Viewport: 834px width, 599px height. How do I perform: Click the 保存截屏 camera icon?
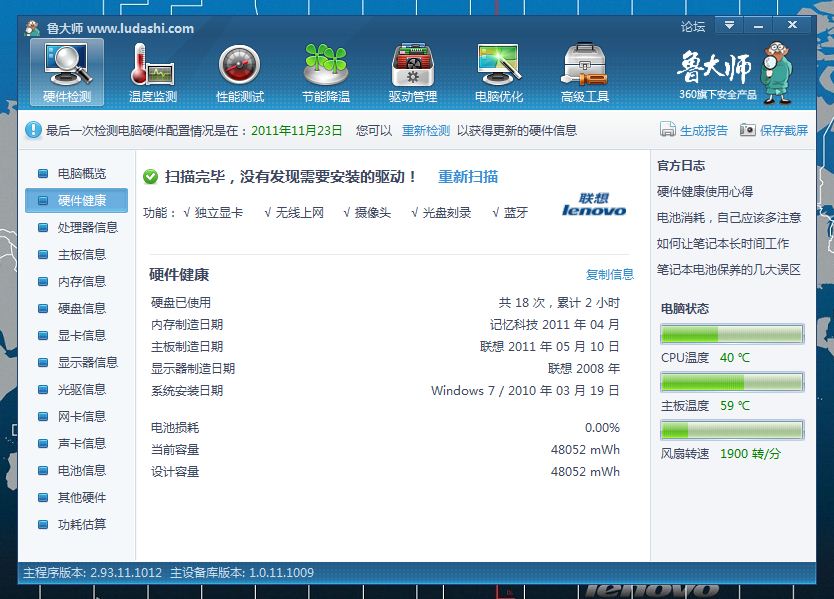[x=747, y=130]
